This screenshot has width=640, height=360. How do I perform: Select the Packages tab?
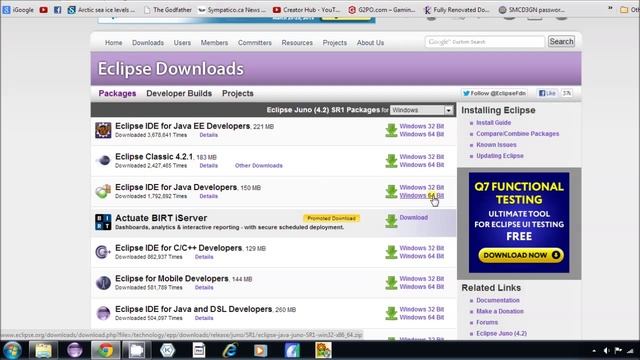coord(117,93)
